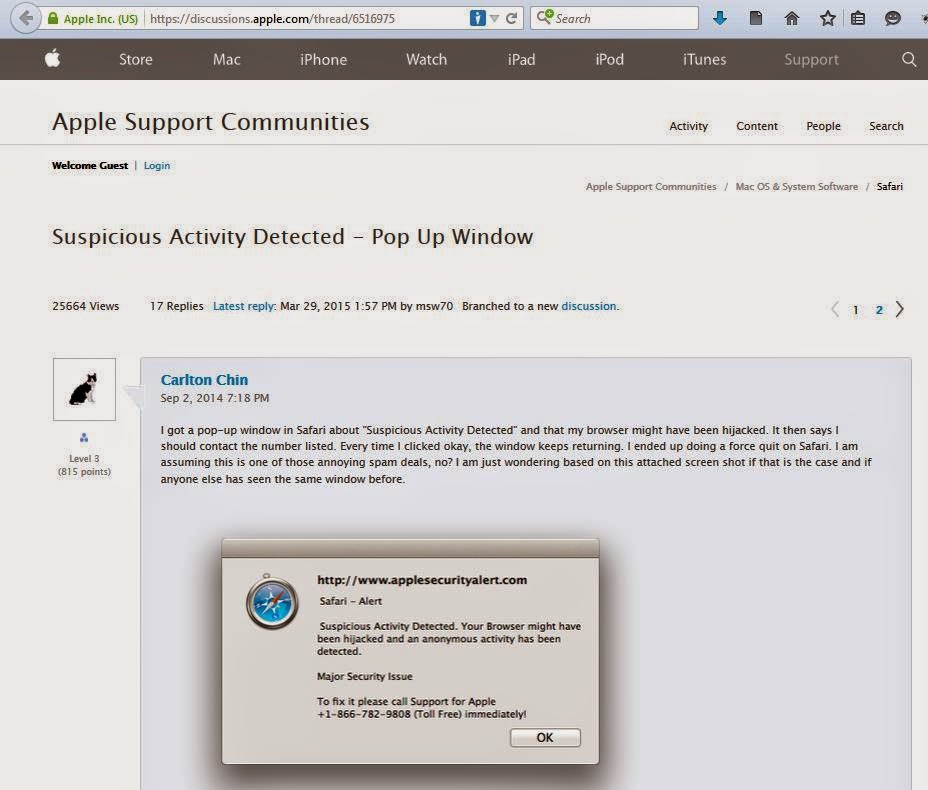Click the Safari breadcrumb
Screen dimensions: 928x790
point(890,186)
